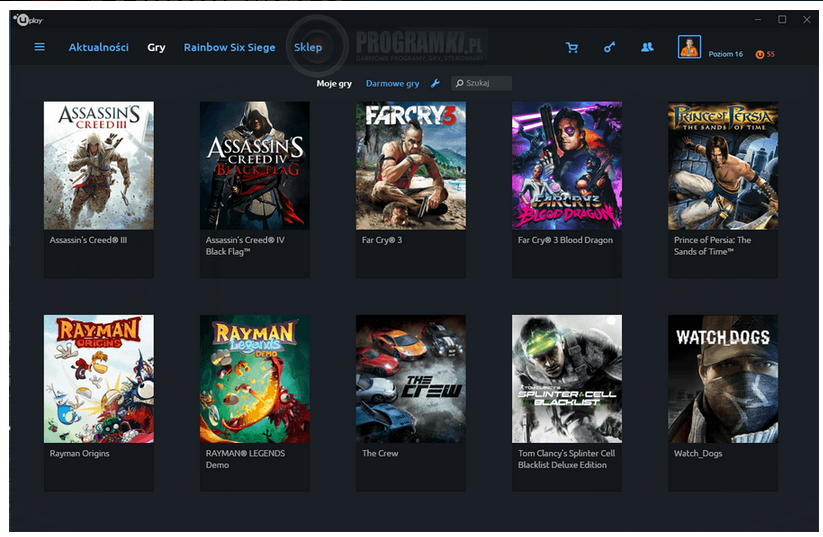
Task: Open the shopping cart
Action: click(572, 48)
